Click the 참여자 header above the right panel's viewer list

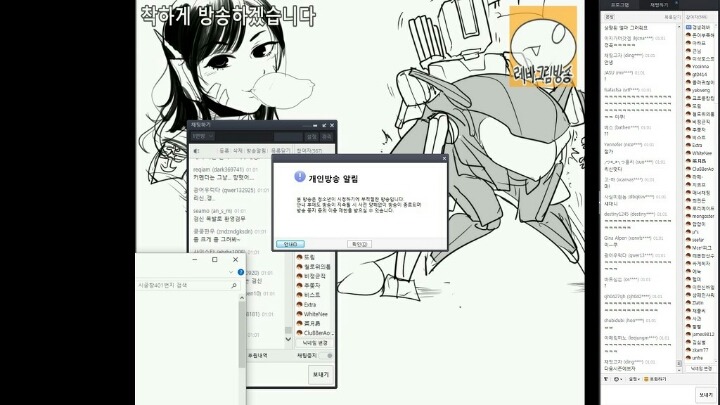click(697, 17)
